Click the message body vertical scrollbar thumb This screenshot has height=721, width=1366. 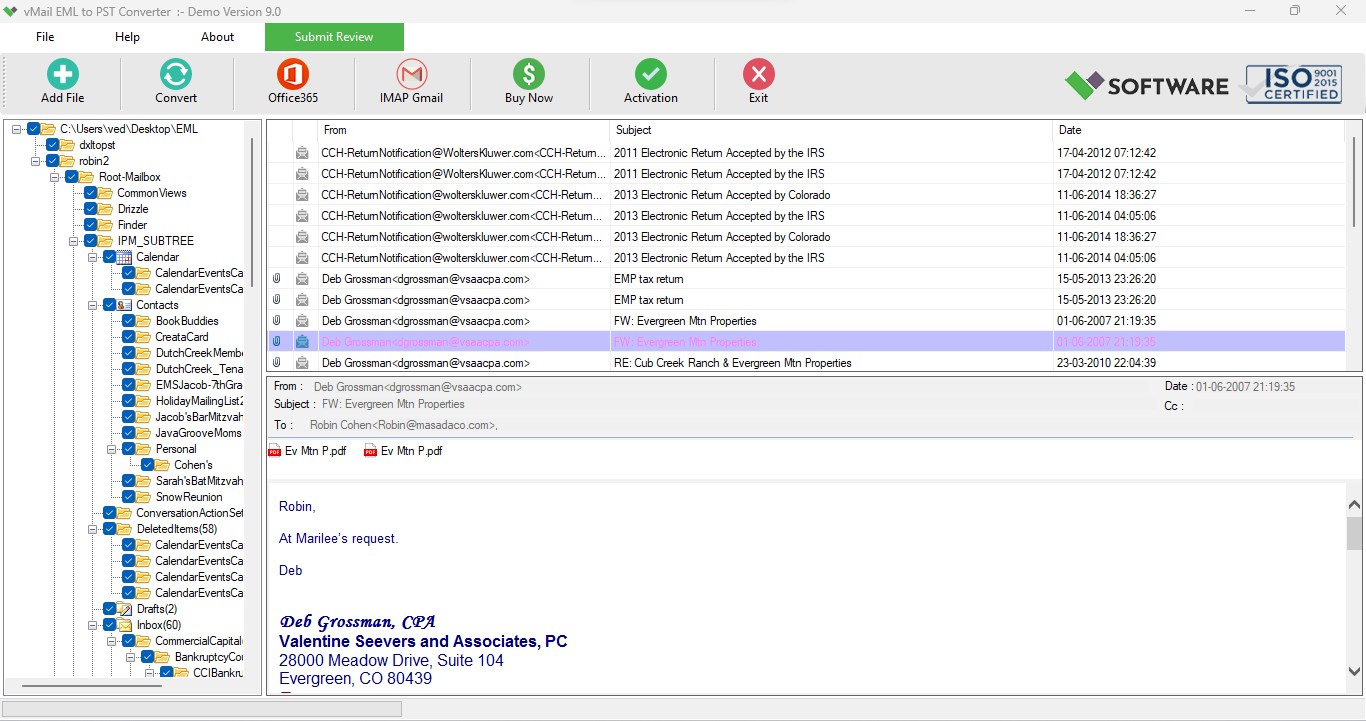[x=1354, y=534]
